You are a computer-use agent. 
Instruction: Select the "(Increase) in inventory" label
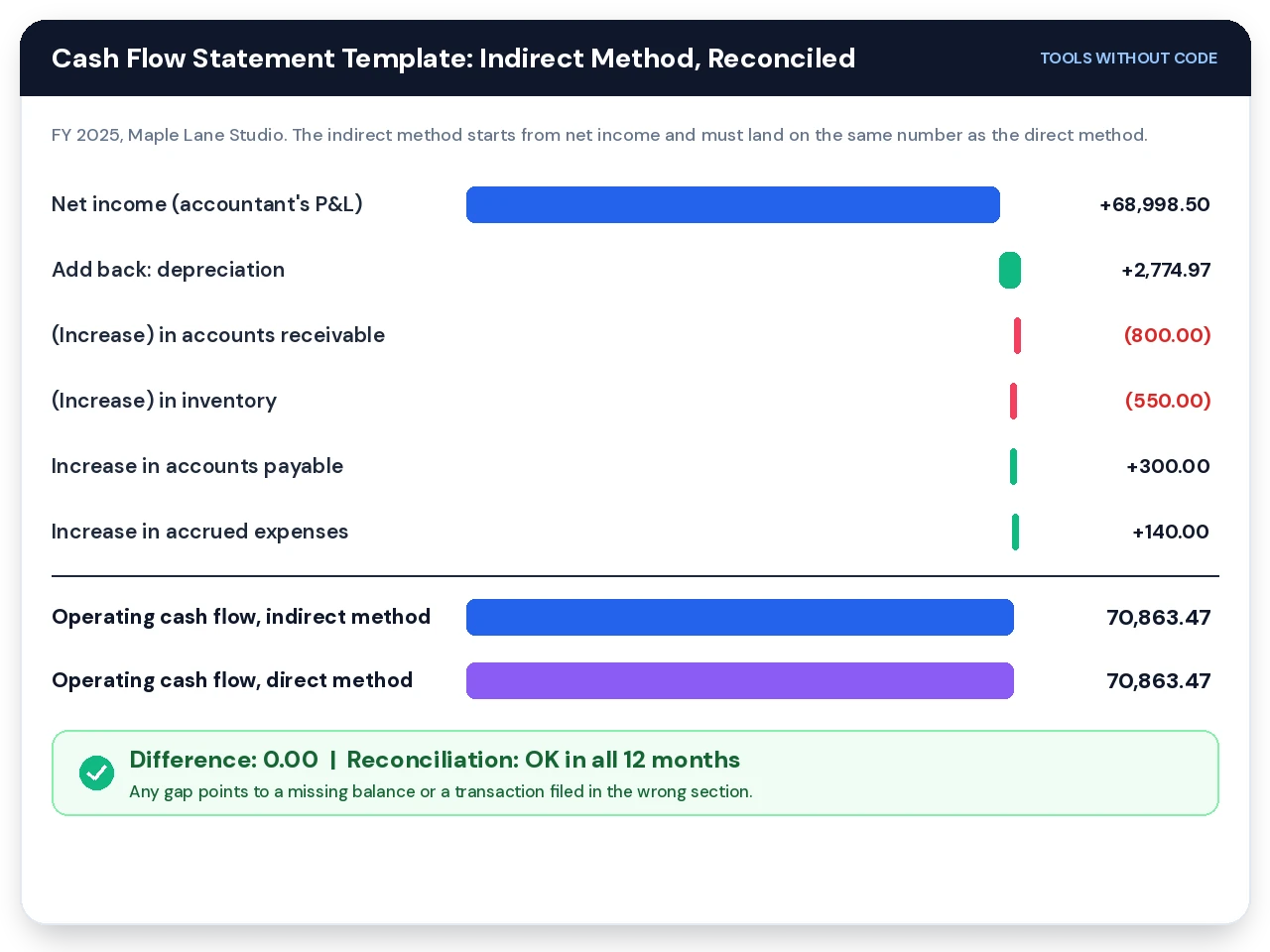(x=164, y=401)
